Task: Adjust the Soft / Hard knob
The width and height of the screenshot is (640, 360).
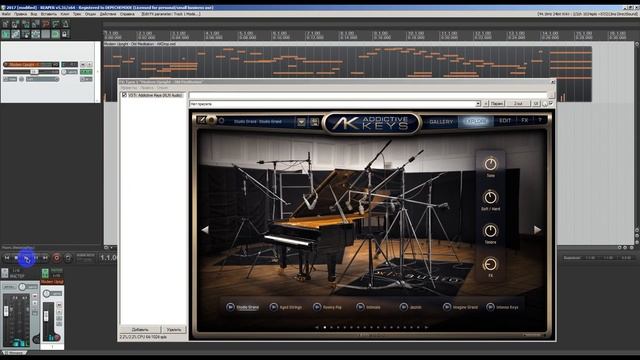Action: coord(490,198)
